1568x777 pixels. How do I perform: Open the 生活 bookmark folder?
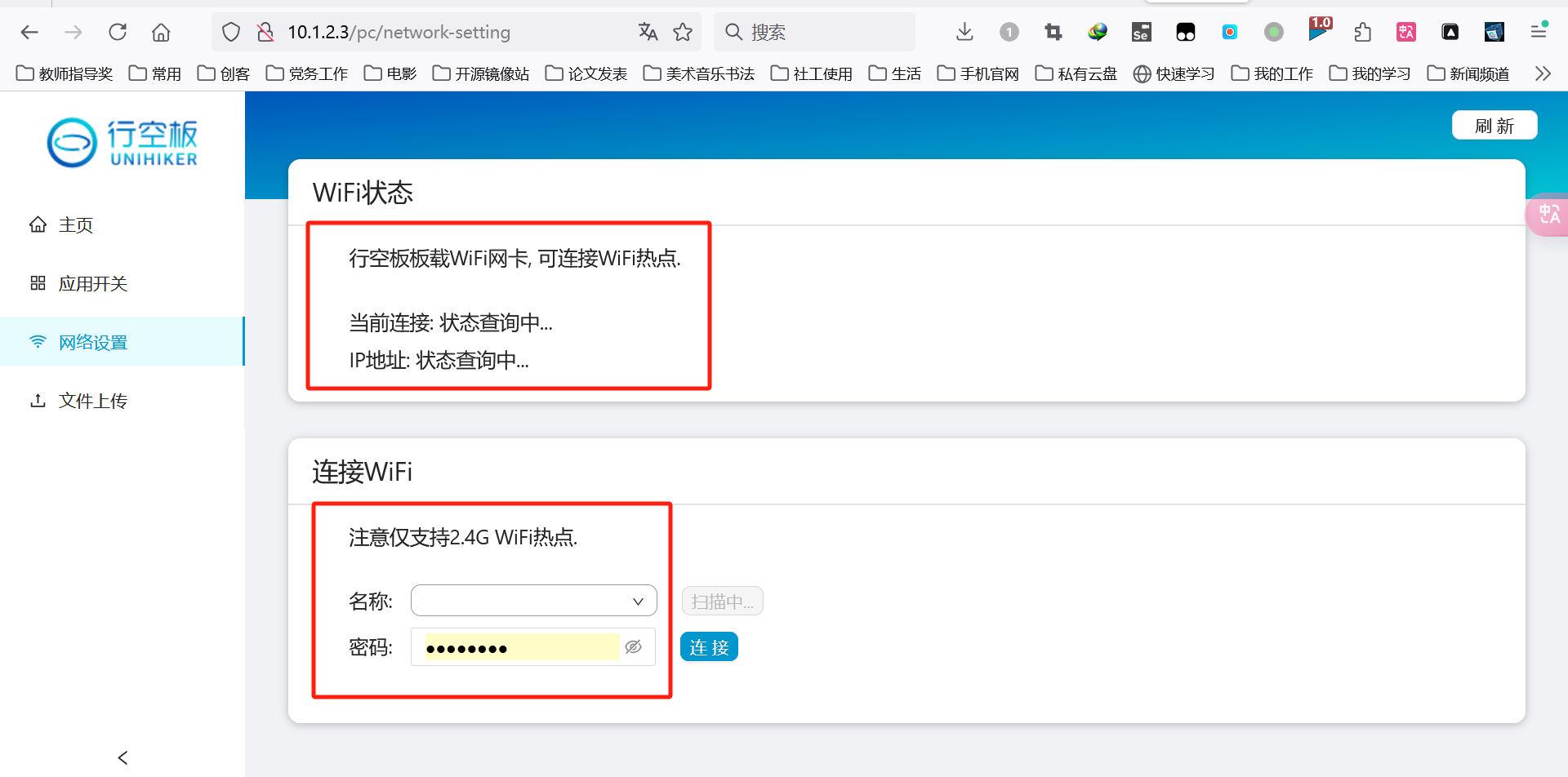point(895,73)
